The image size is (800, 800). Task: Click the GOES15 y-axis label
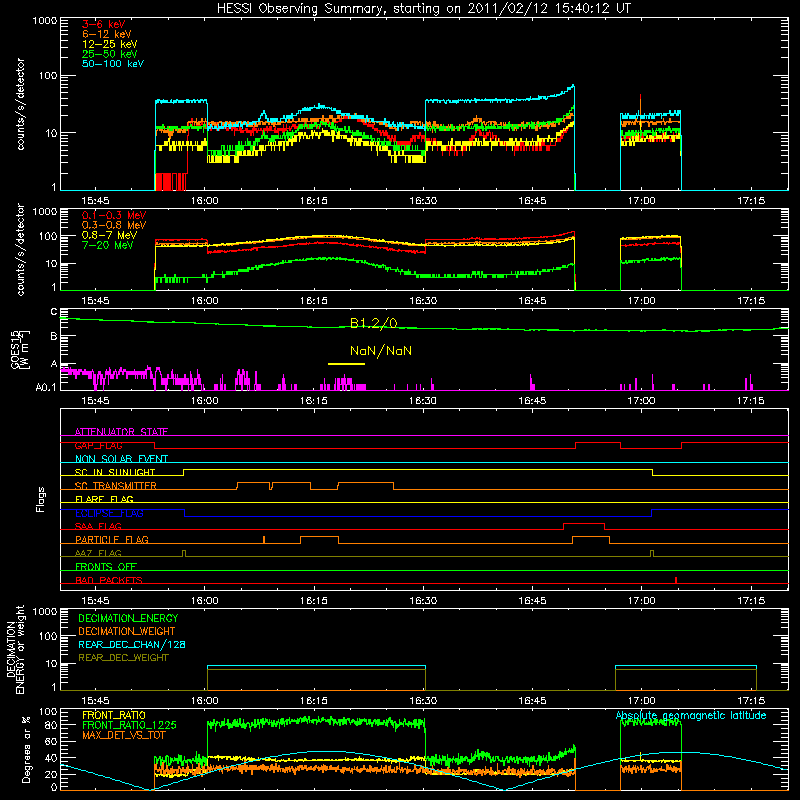21,349
